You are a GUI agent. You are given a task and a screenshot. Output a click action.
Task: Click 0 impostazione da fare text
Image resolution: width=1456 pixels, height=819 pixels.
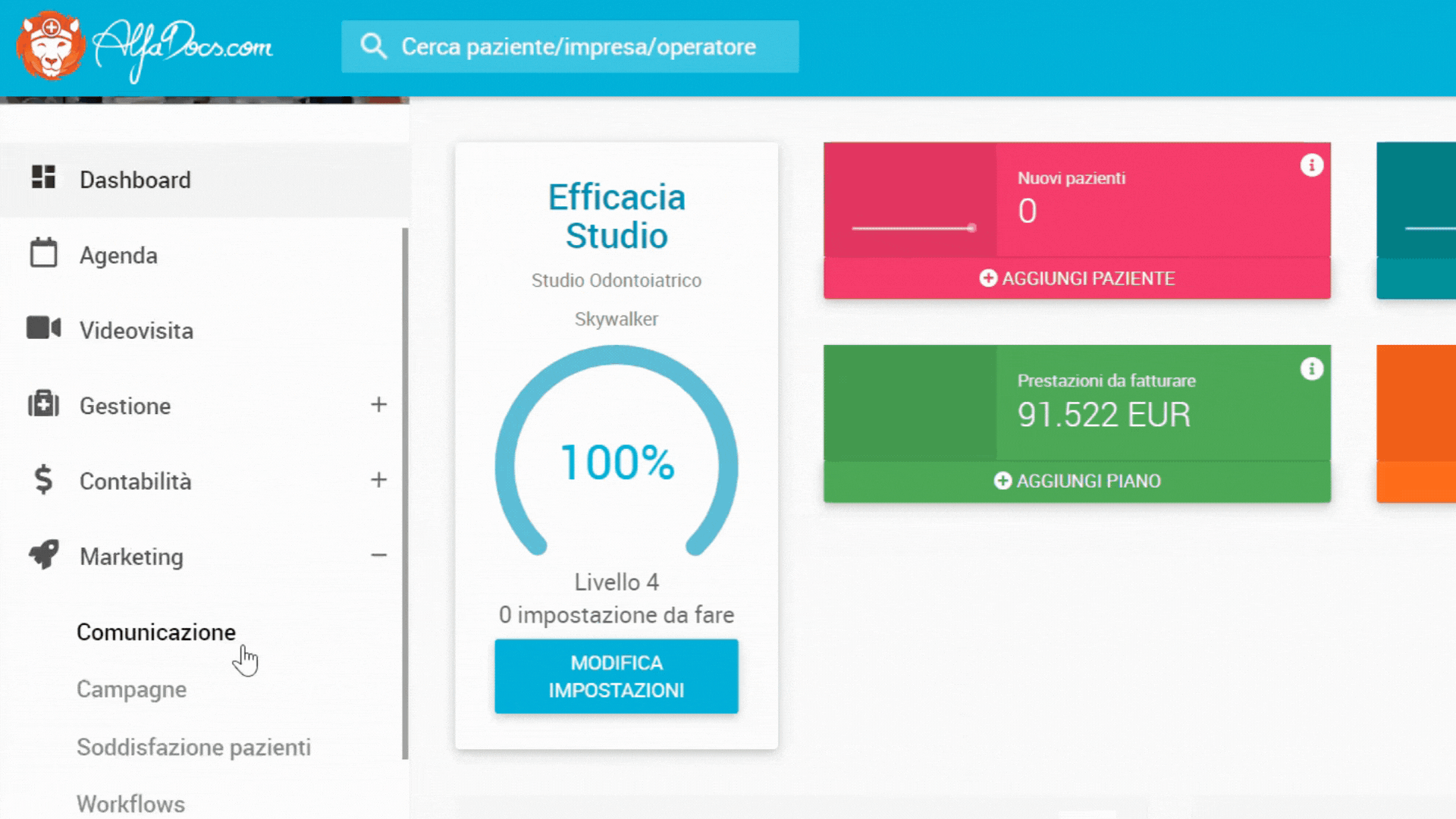(617, 615)
